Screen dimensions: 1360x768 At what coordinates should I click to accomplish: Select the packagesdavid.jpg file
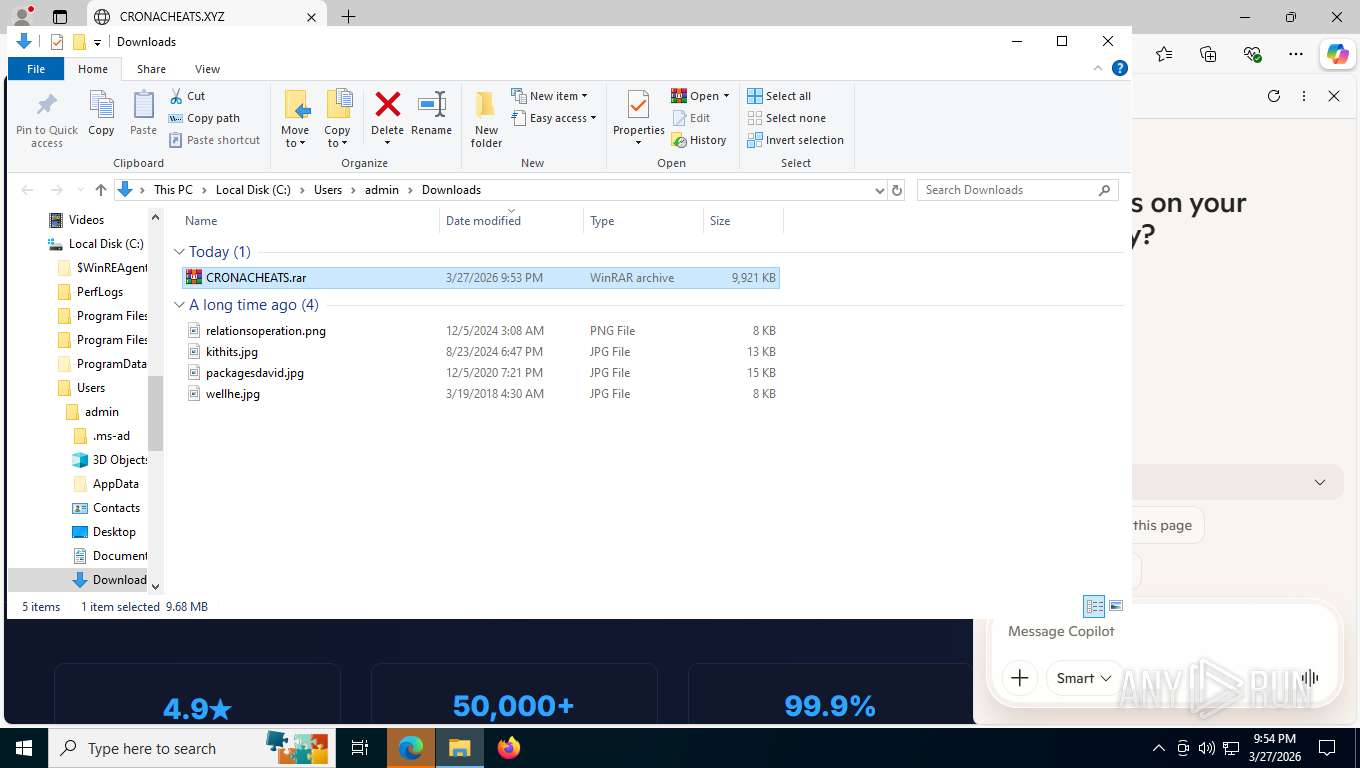pyautogui.click(x=481, y=373)
